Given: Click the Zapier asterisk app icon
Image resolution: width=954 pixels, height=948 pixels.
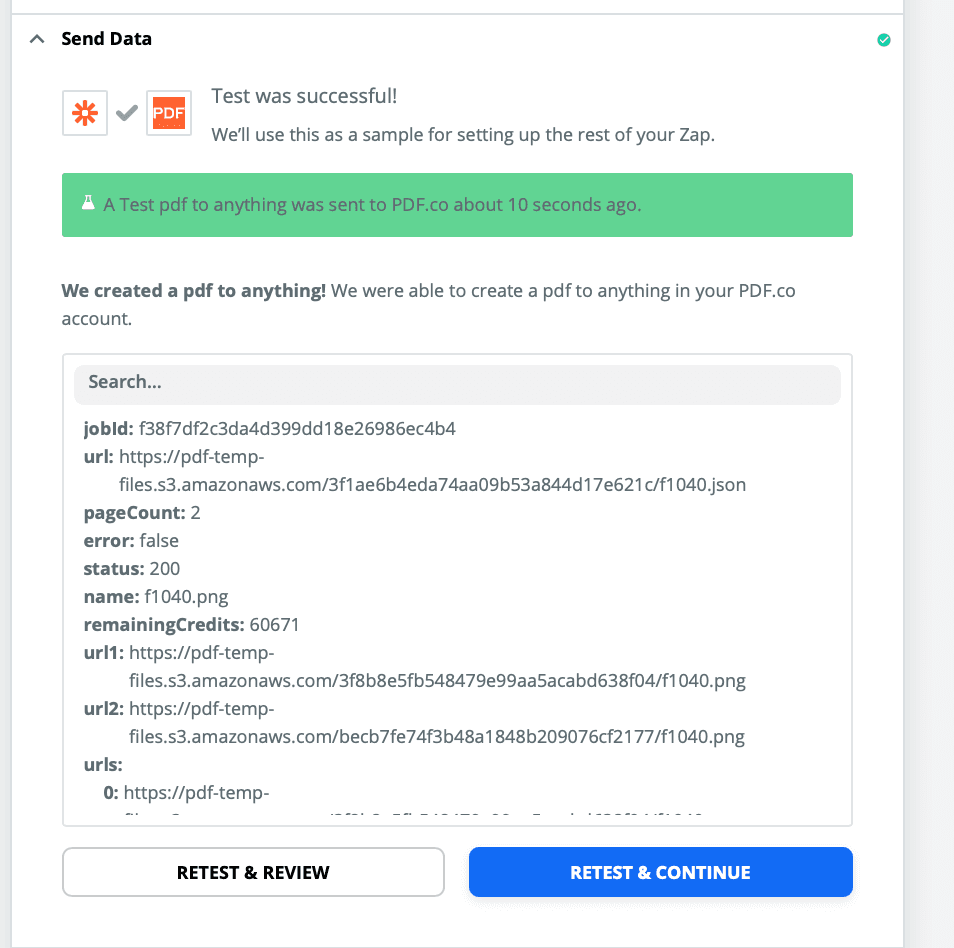Looking at the screenshot, I should click(84, 113).
